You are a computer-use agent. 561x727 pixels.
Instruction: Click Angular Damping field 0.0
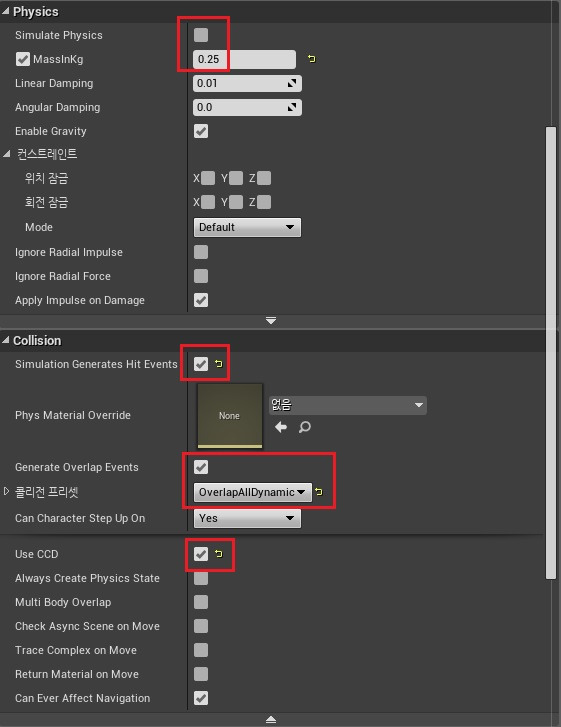coord(247,108)
